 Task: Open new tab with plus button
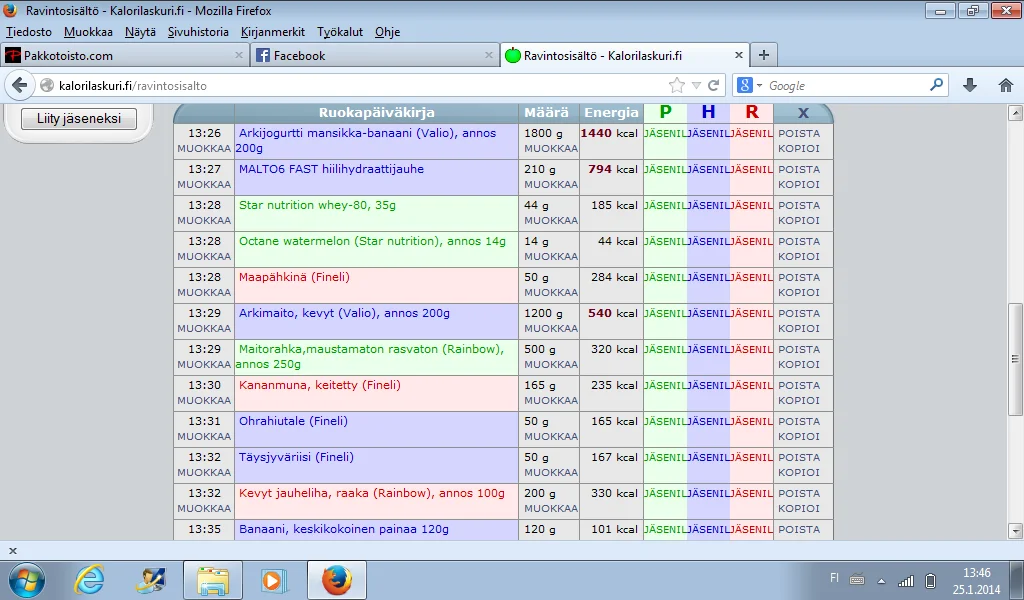click(x=763, y=55)
